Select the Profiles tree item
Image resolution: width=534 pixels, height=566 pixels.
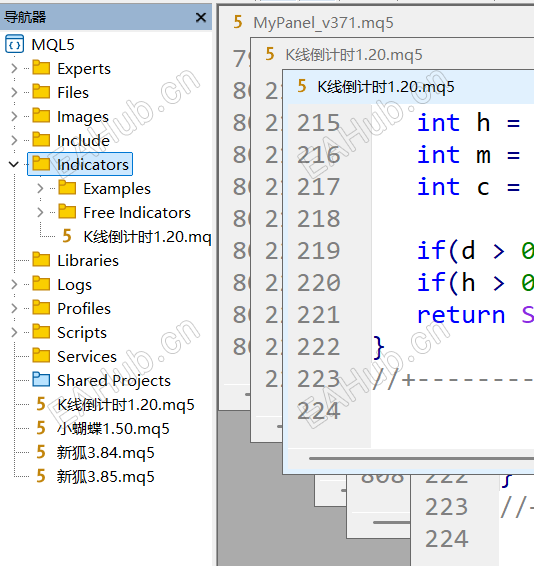click(x=84, y=309)
